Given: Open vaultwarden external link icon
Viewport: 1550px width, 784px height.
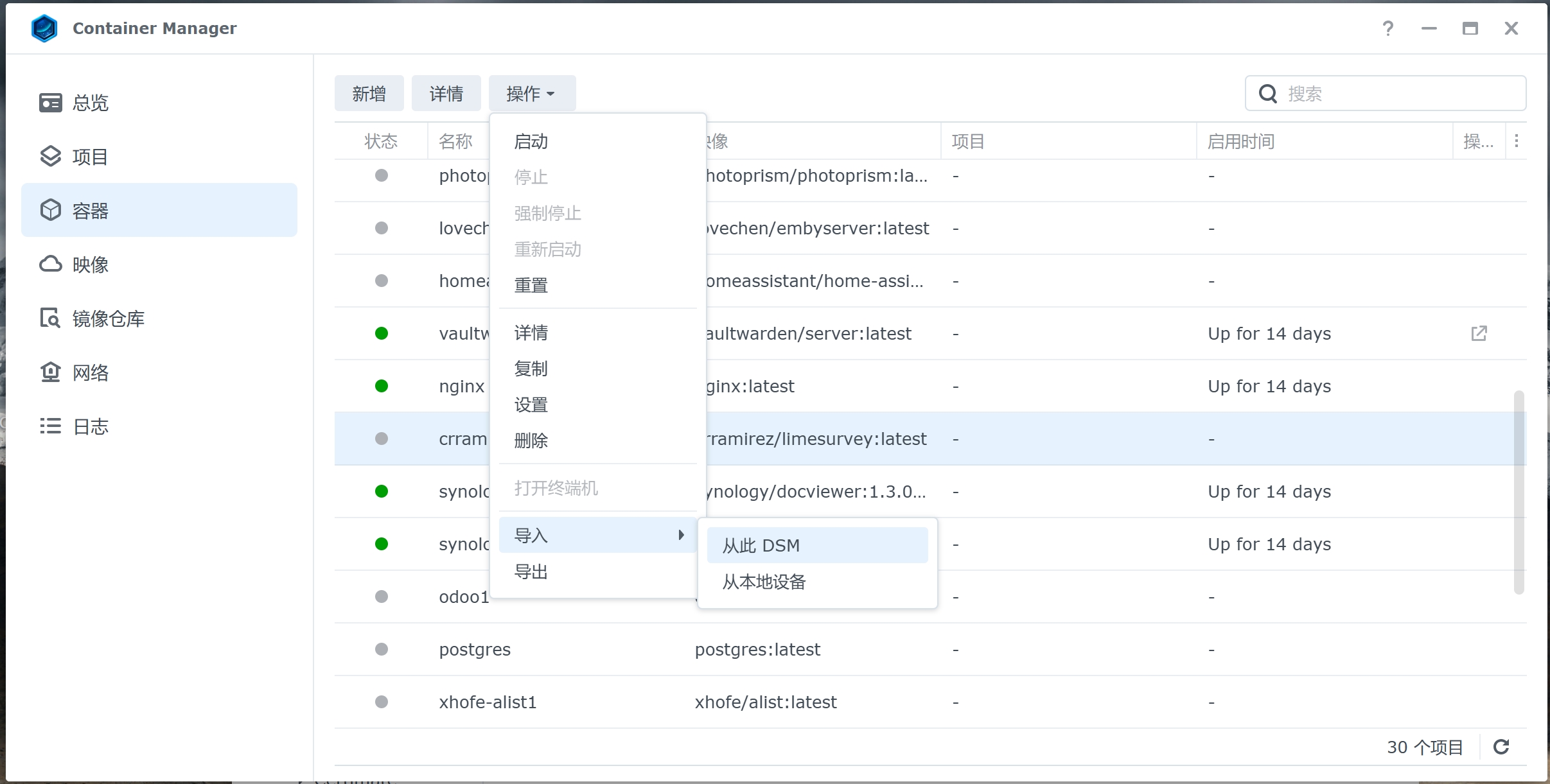Looking at the screenshot, I should (1479, 333).
